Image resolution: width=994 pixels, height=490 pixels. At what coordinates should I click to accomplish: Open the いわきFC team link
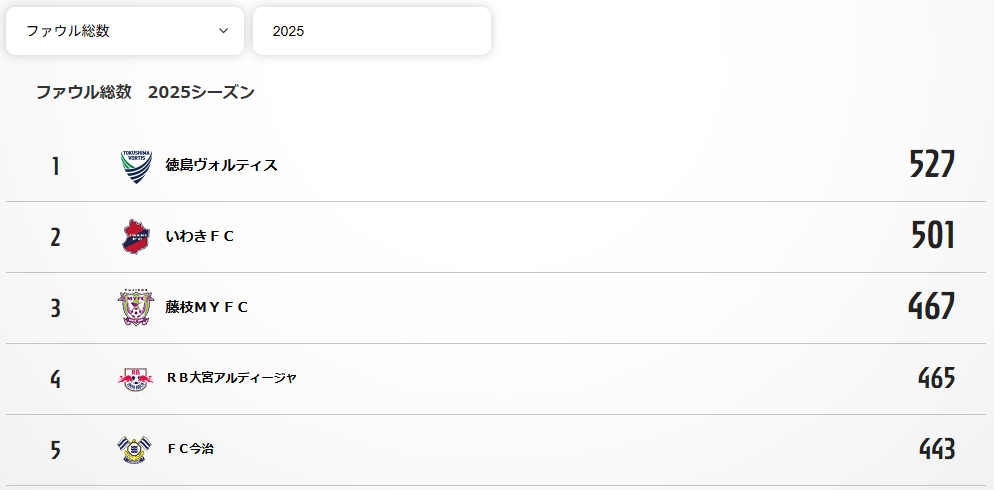coord(200,237)
